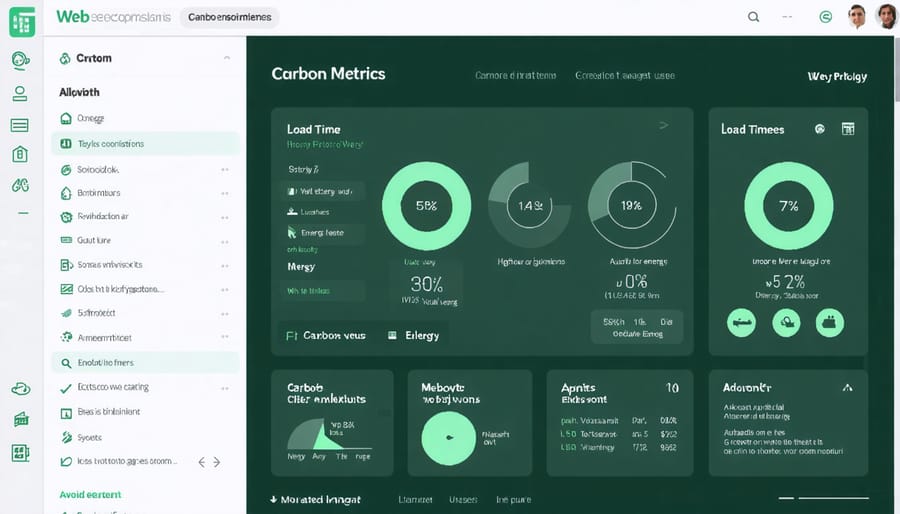The image size is (900, 514).
Task: Open options dots for Sfimoteict row
Action: pos(225,314)
